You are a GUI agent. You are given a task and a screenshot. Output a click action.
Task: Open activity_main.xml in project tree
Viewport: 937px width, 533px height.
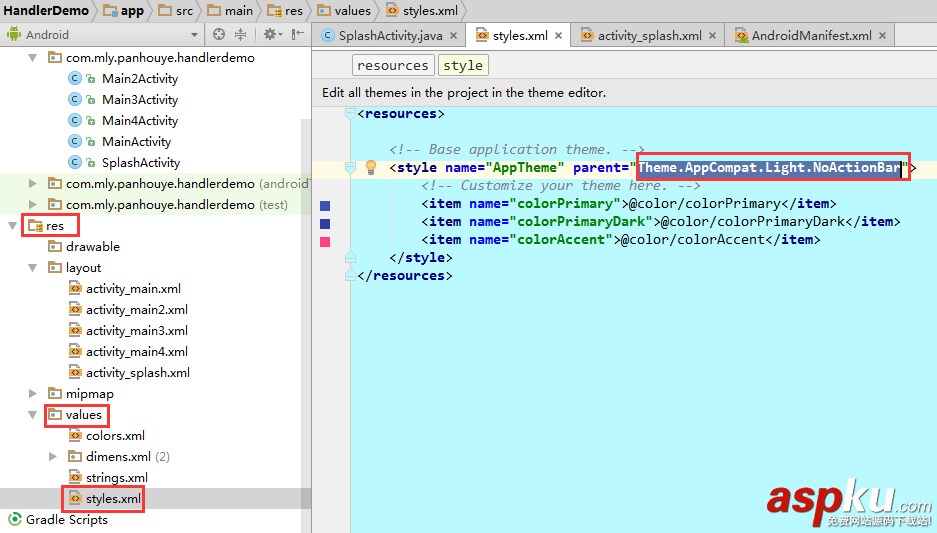tap(133, 289)
